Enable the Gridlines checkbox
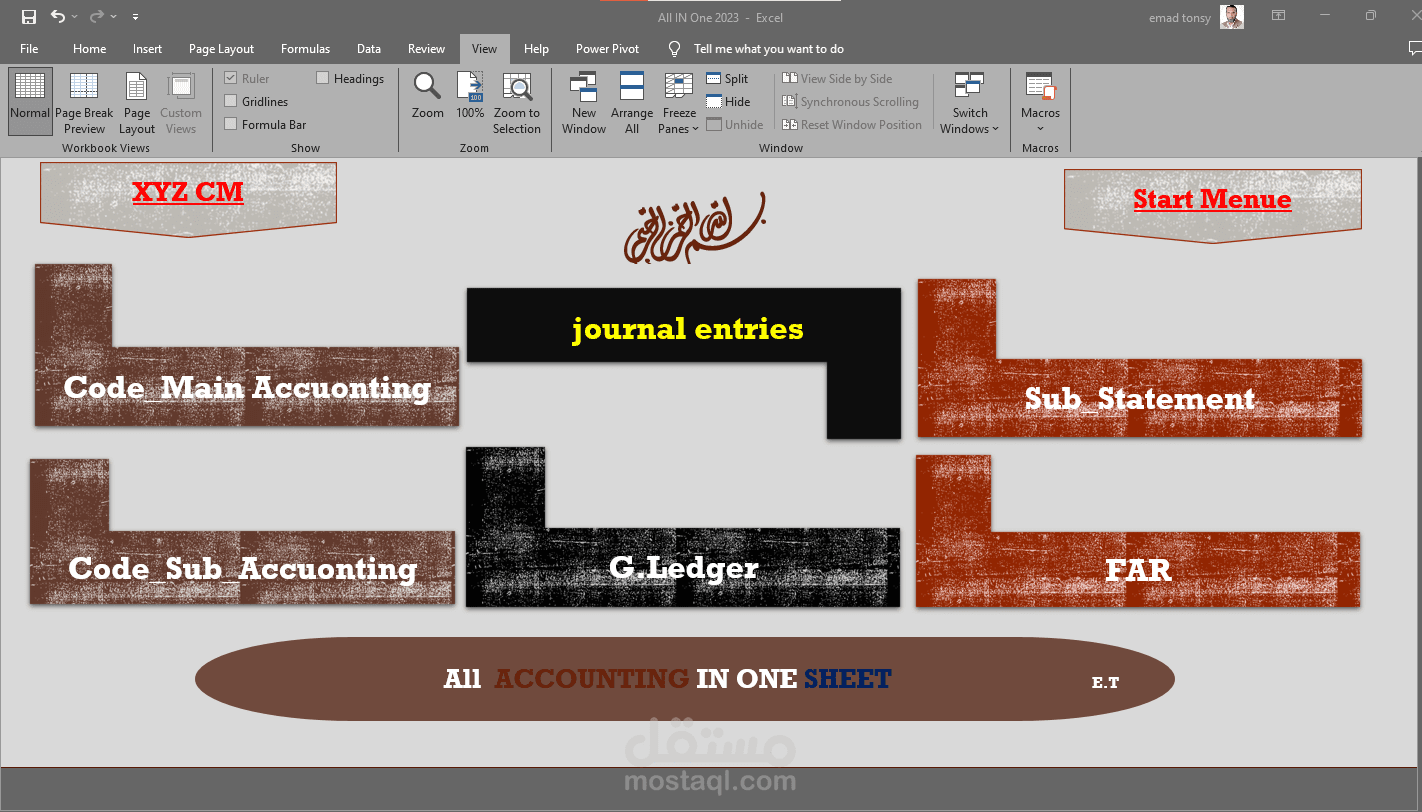Image resolution: width=1422 pixels, height=812 pixels. point(230,101)
